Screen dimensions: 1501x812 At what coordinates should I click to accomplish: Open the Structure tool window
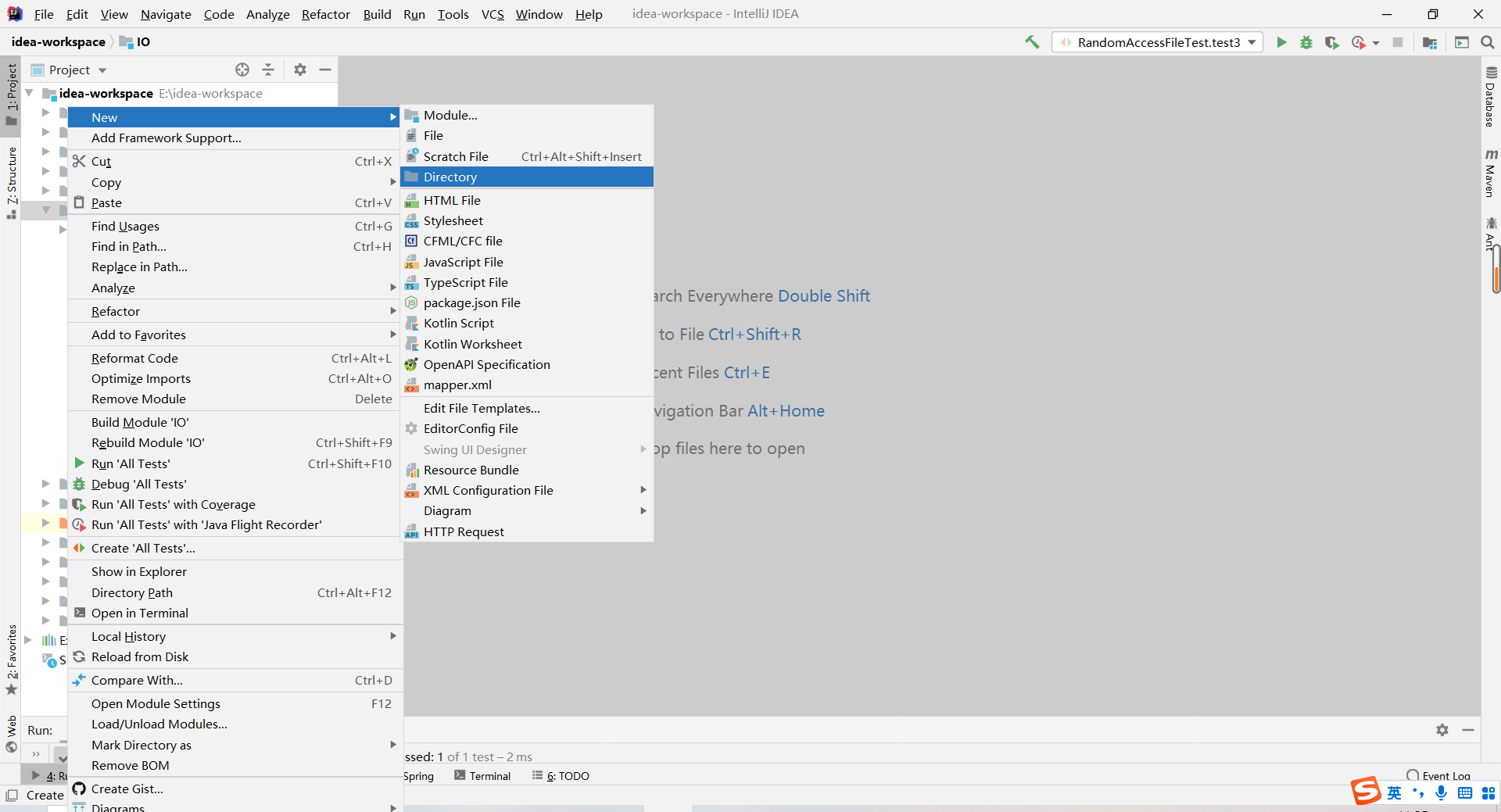[x=11, y=183]
